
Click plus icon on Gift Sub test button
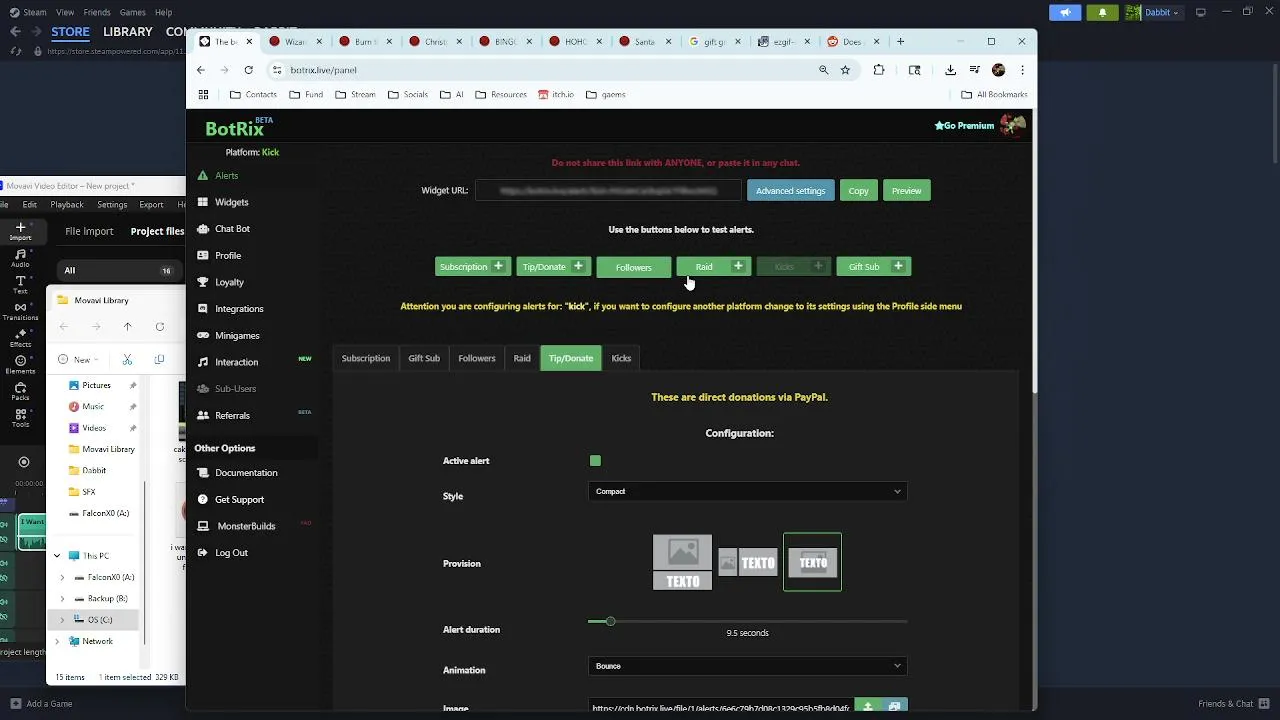point(898,266)
